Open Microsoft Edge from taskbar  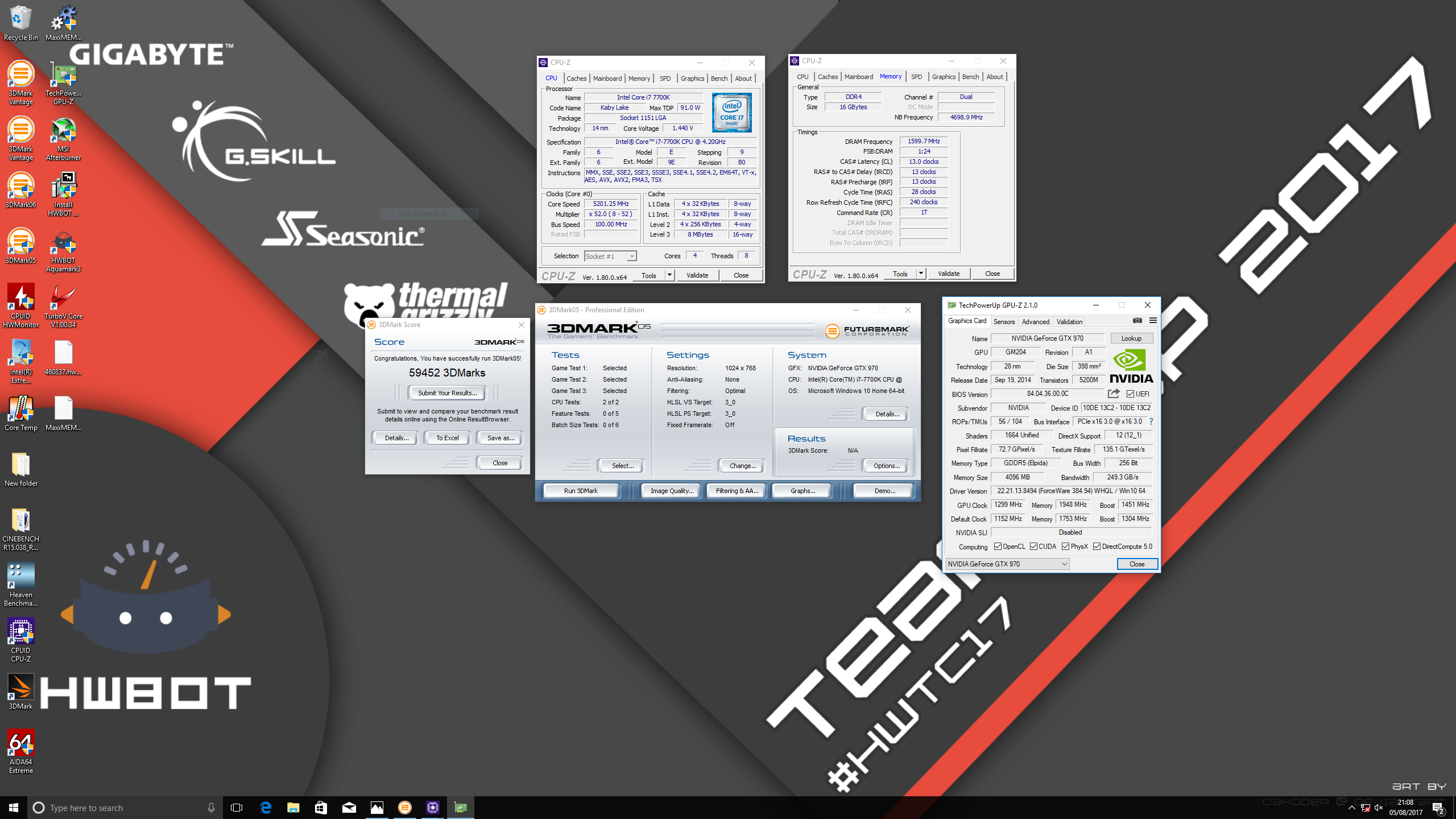266,808
